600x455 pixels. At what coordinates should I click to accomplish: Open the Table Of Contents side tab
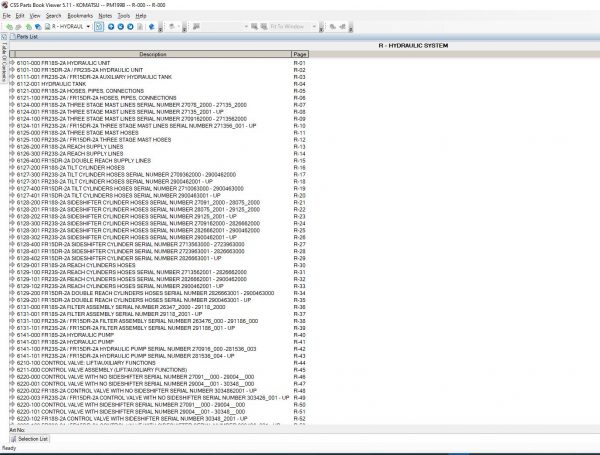[4, 61]
